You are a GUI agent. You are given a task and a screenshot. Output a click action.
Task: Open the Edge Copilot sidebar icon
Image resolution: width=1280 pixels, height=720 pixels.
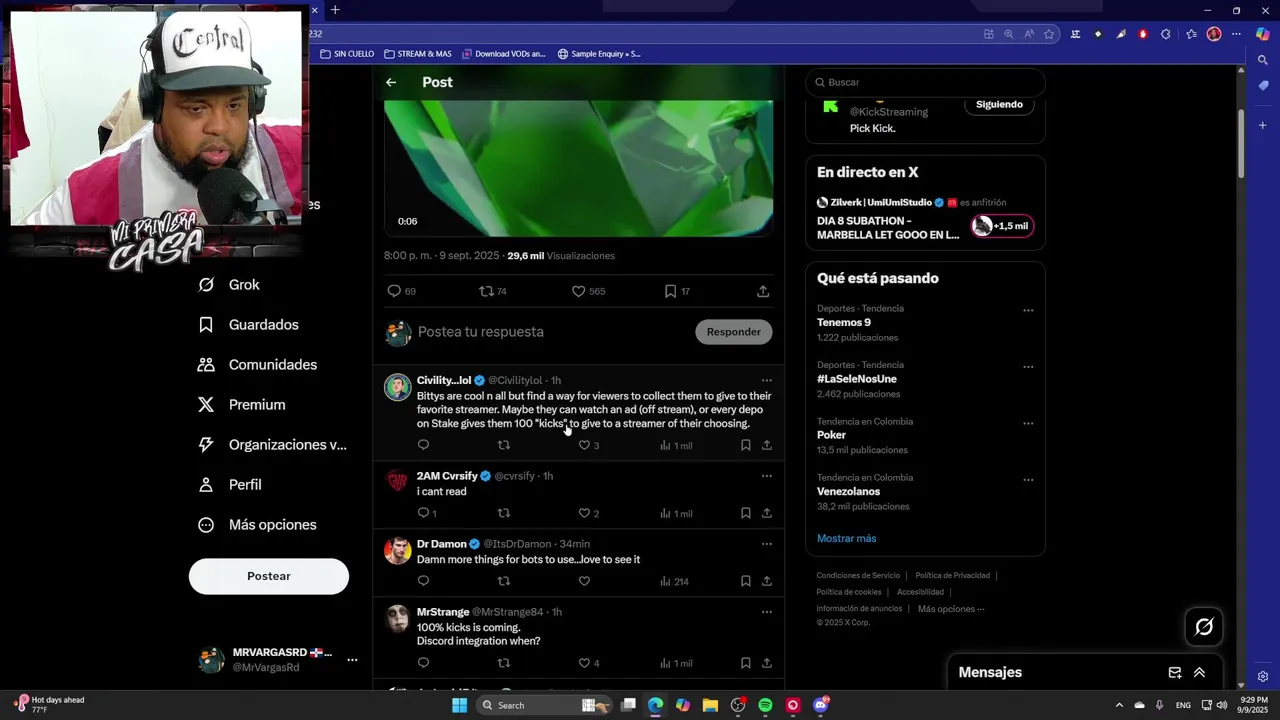[x=1263, y=34]
